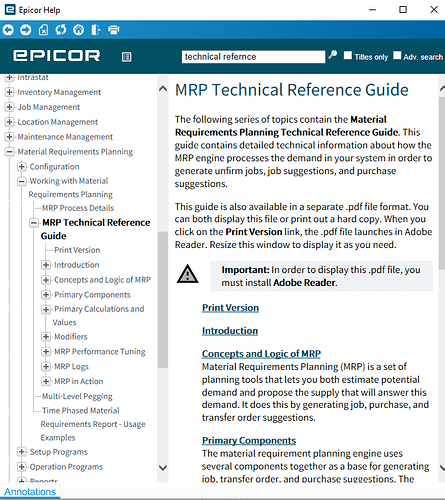Expand the Introduction tree node
This screenshot has width=445, height=500.
[x=46, y=265]
